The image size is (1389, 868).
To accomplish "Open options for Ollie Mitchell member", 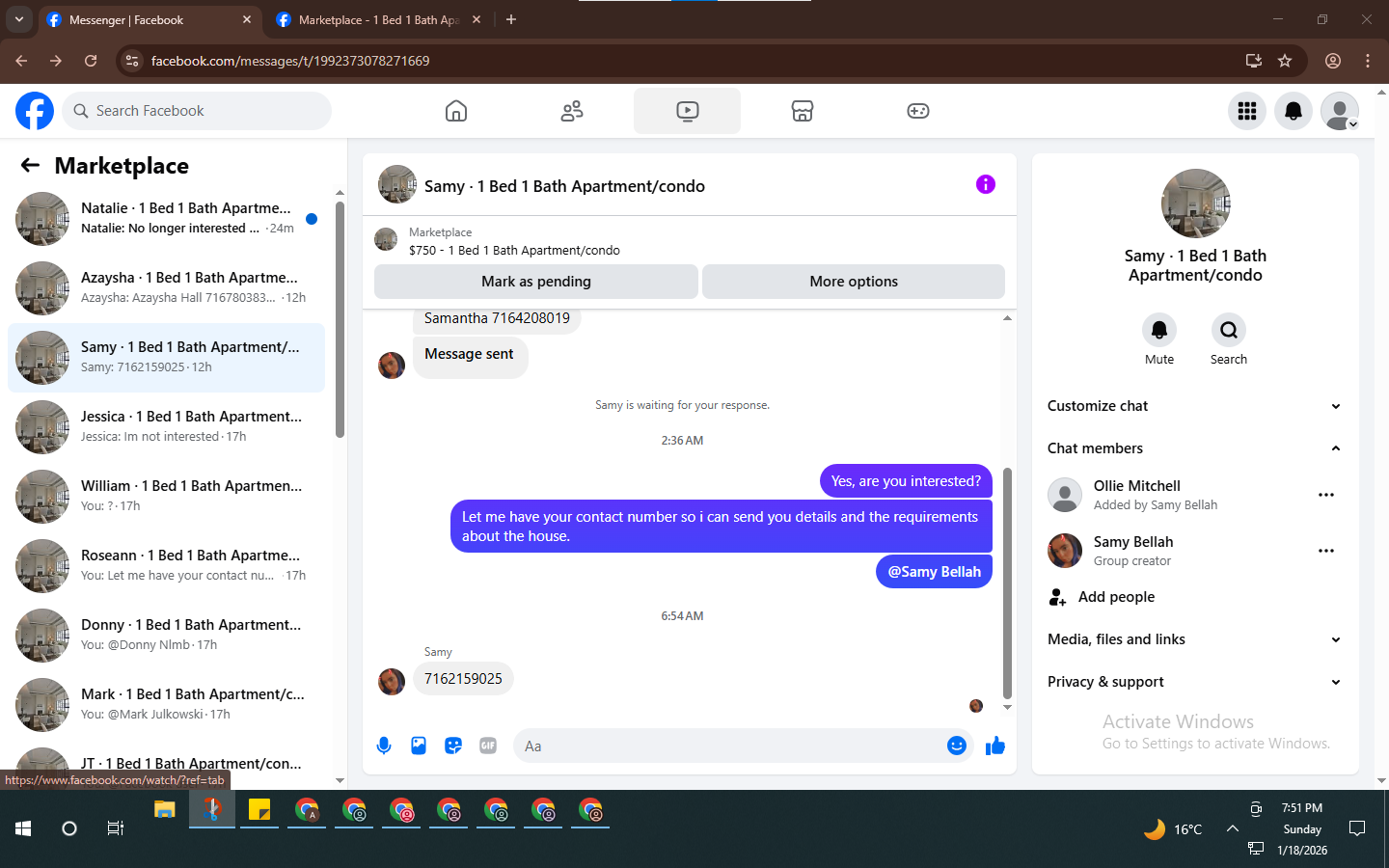I will tap(1326, 495).
